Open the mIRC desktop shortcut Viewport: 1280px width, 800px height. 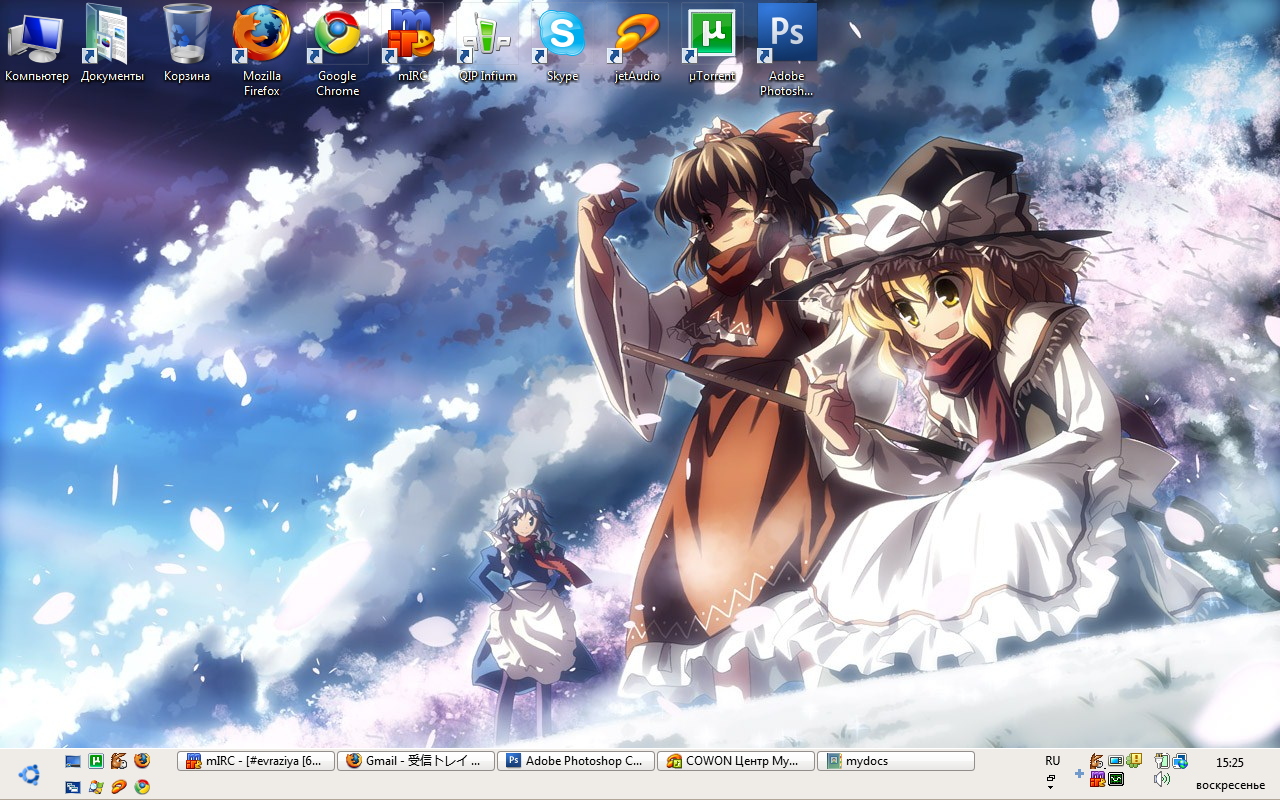click(412, 45)
